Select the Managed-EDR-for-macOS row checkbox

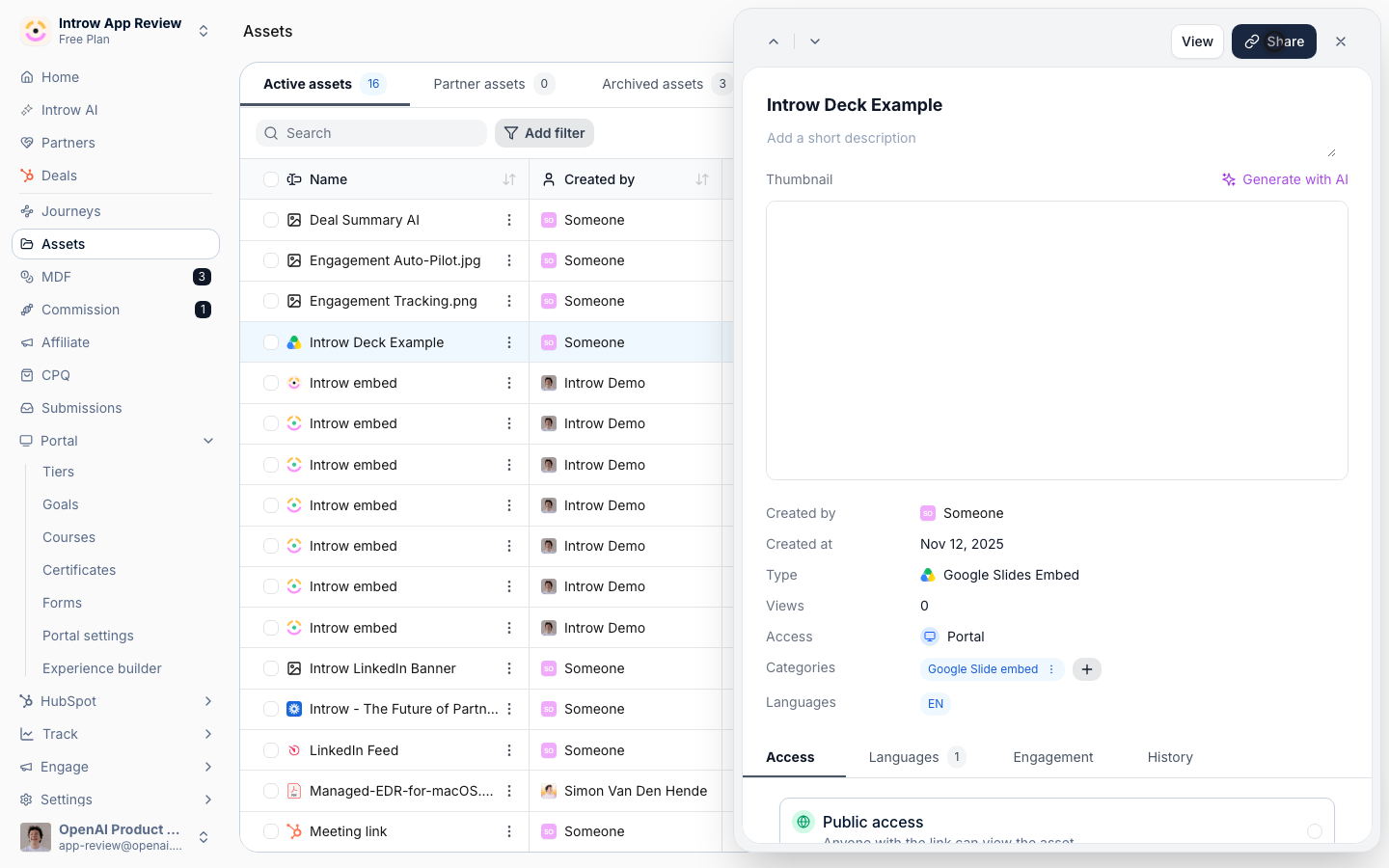(271, 791)
